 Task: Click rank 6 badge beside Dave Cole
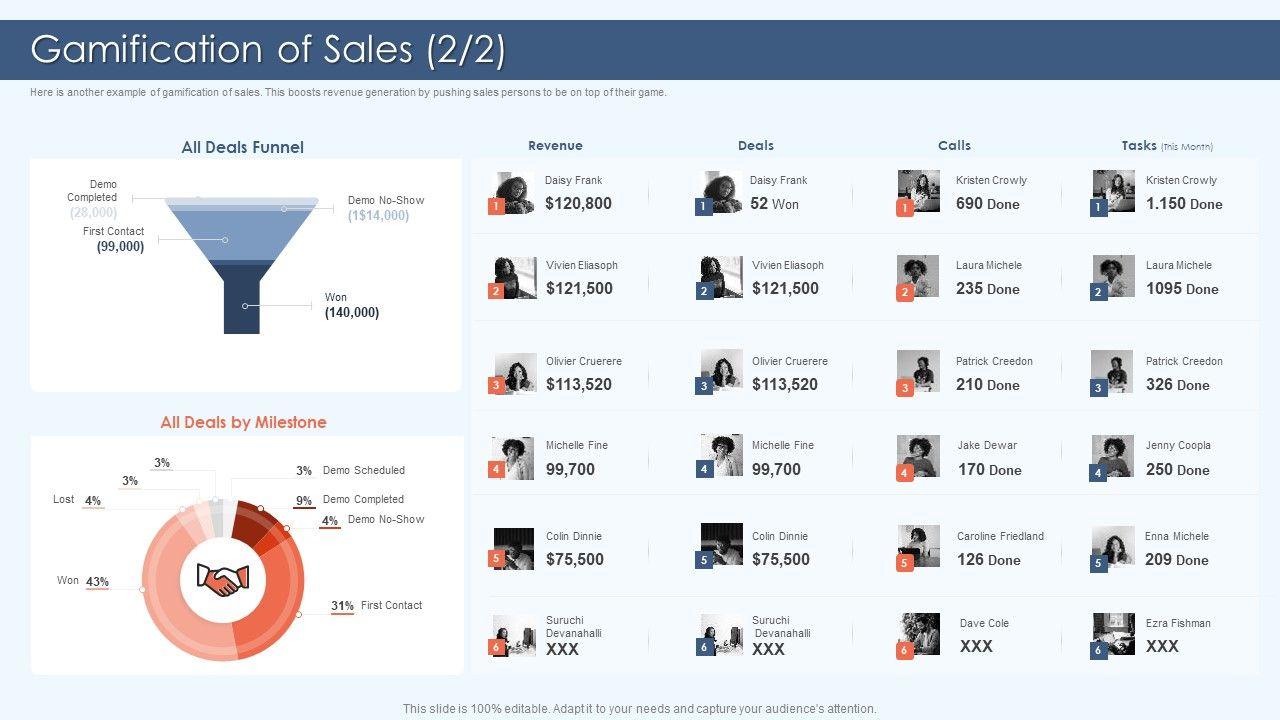pos(905,650)
